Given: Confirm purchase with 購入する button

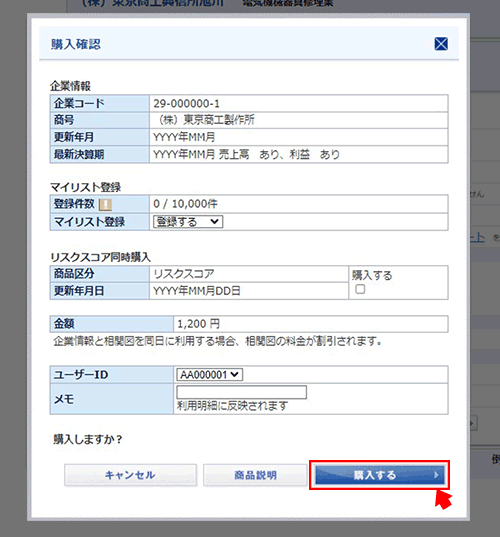Looking at the screenshot, I should [379, 475].
